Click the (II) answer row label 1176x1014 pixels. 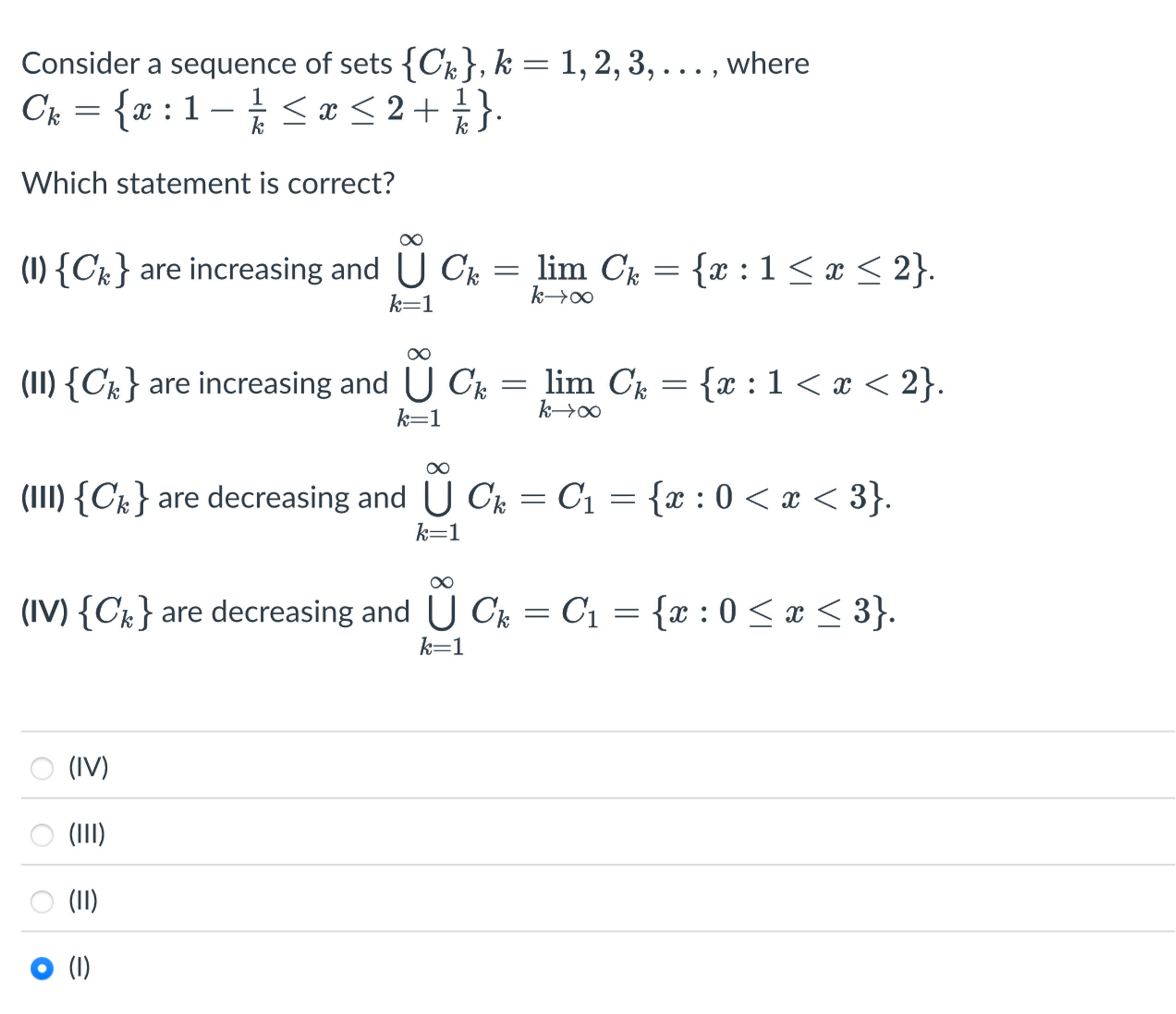coord(84,902)
